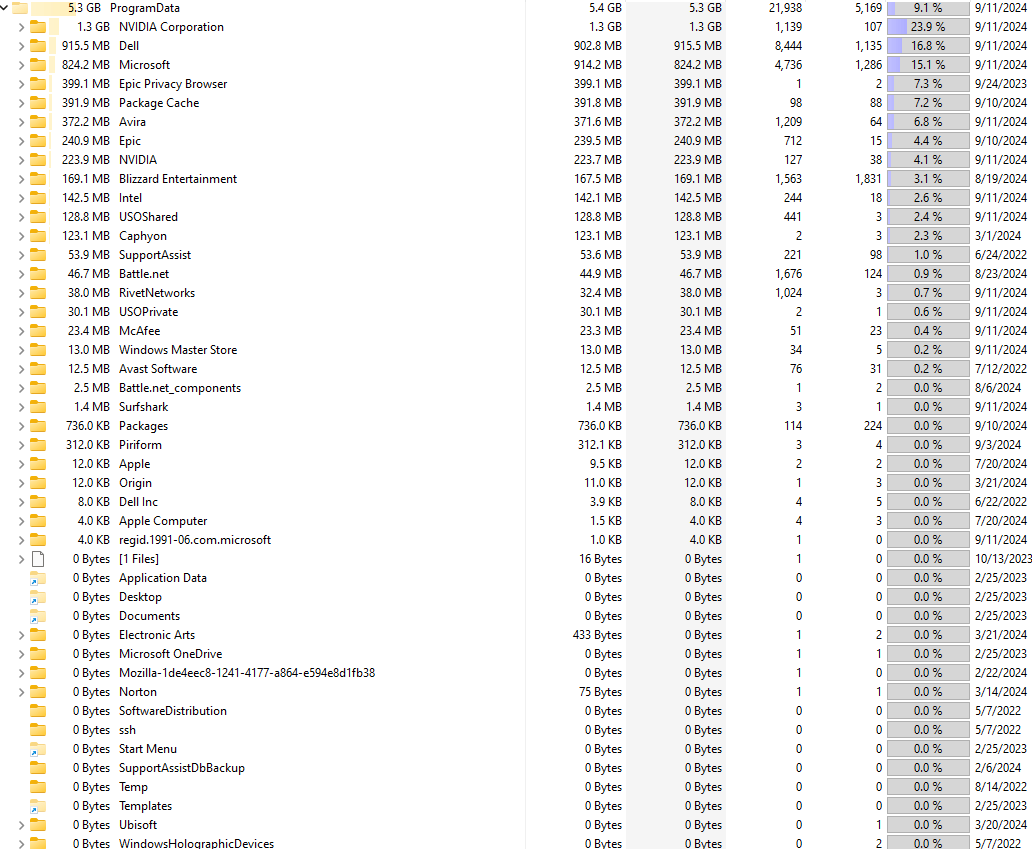Click the 6/24/2022 date for SupportAssist
The image size is (1032, 849).
tap(1000, 255)
